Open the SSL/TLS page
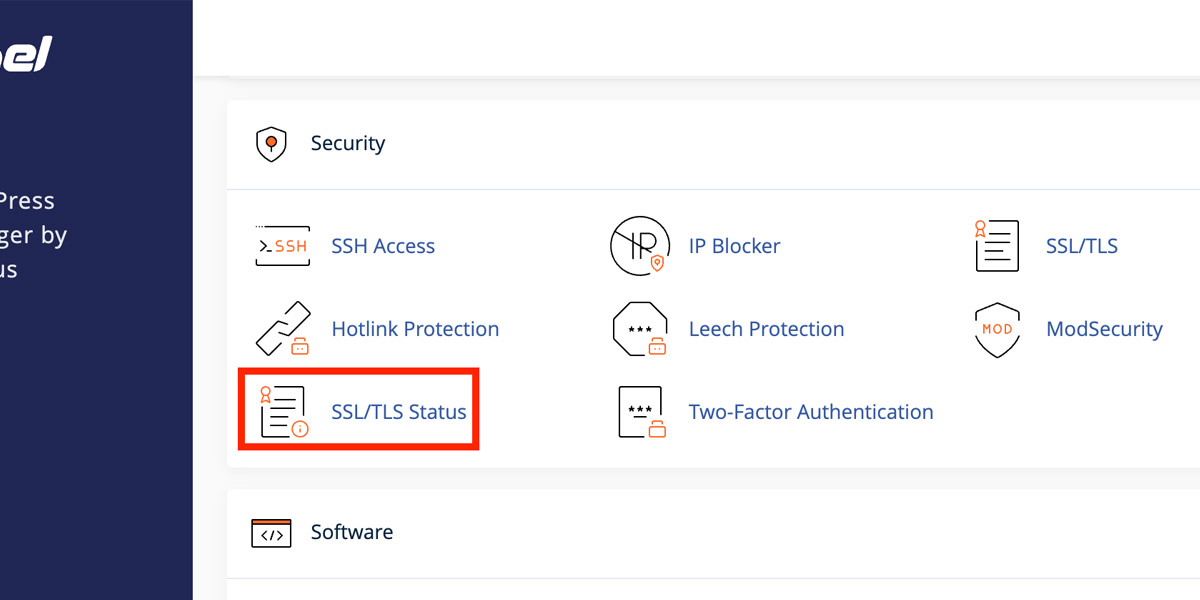This screenshot has width=1200, height=600. coord(1081,245)
